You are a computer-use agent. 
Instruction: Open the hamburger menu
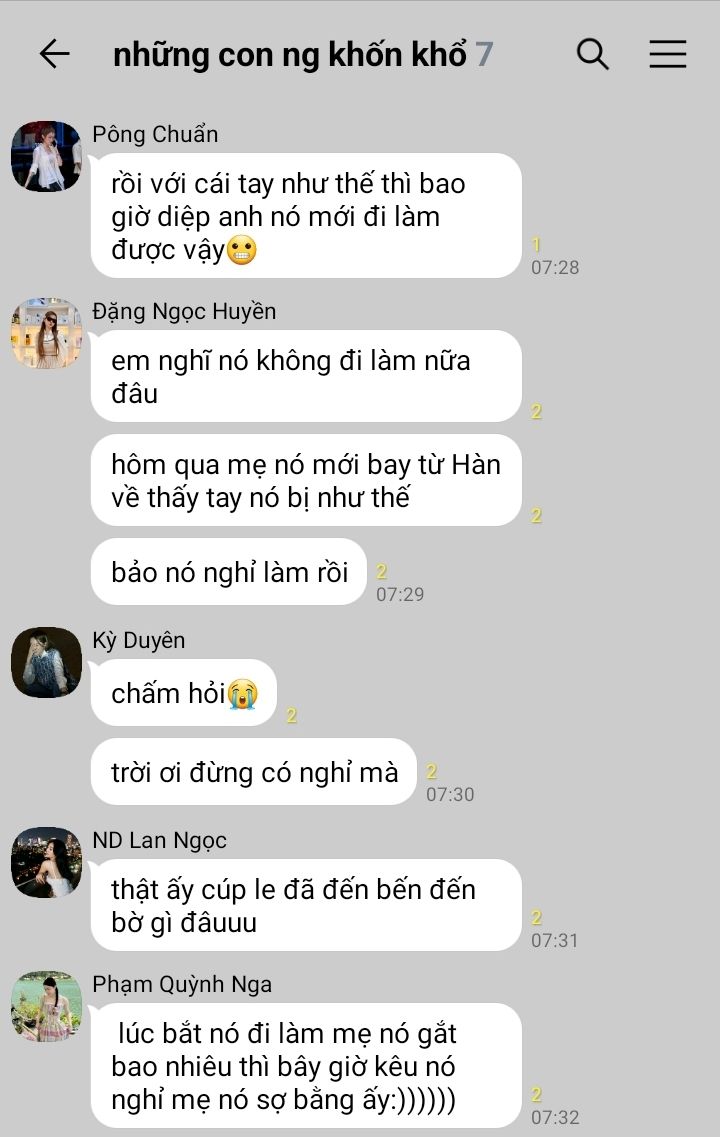pyautogui.click(x=667, y=54)
